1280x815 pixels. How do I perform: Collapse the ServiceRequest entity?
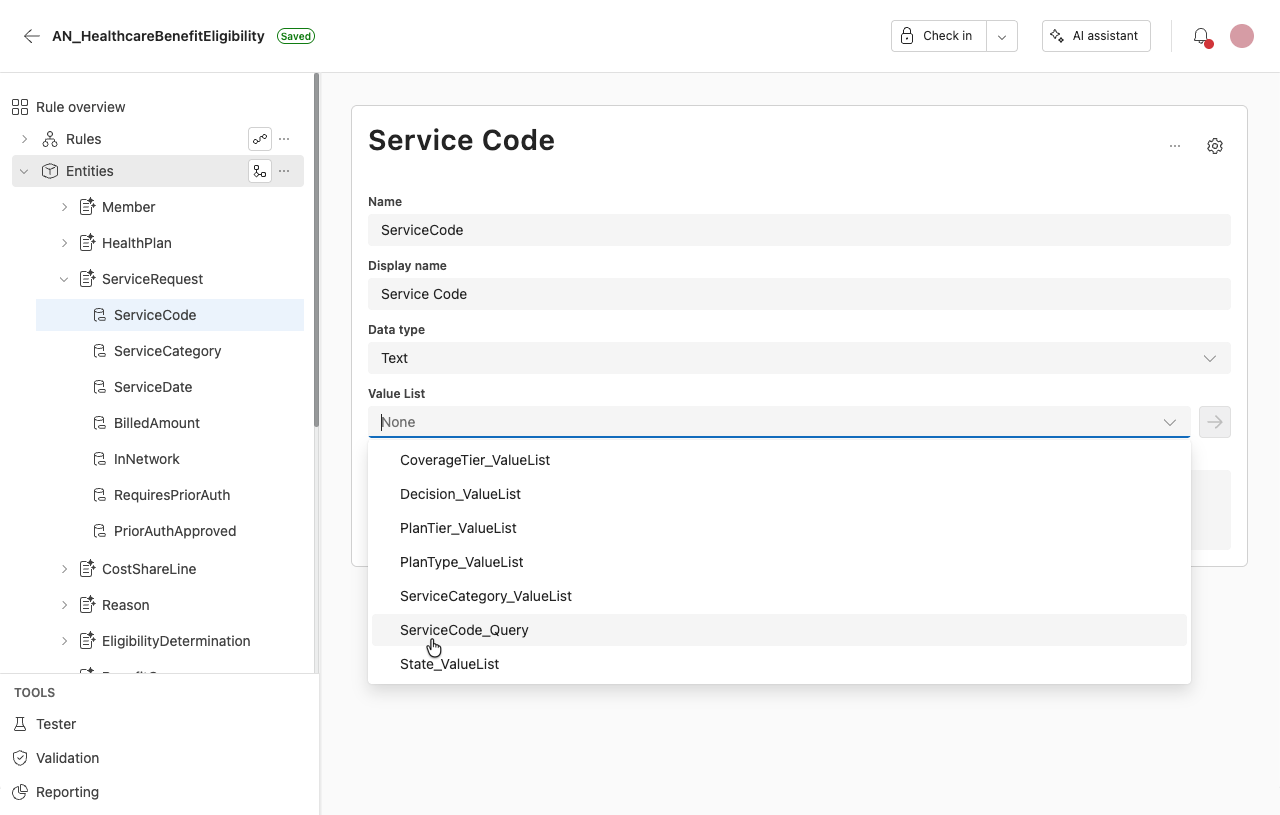point(65,279)
